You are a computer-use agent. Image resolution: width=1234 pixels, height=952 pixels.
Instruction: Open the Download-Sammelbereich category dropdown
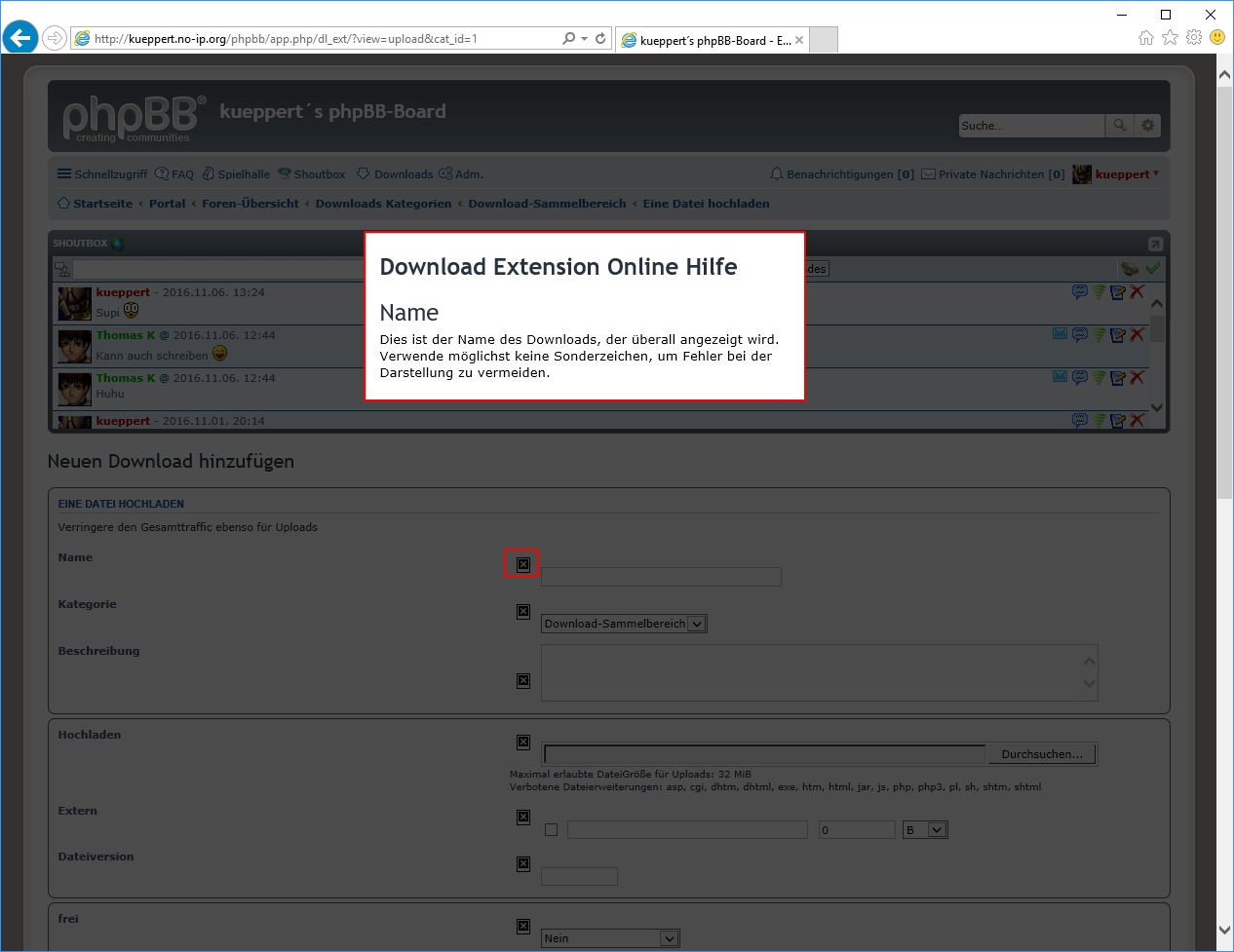point(624,623)
